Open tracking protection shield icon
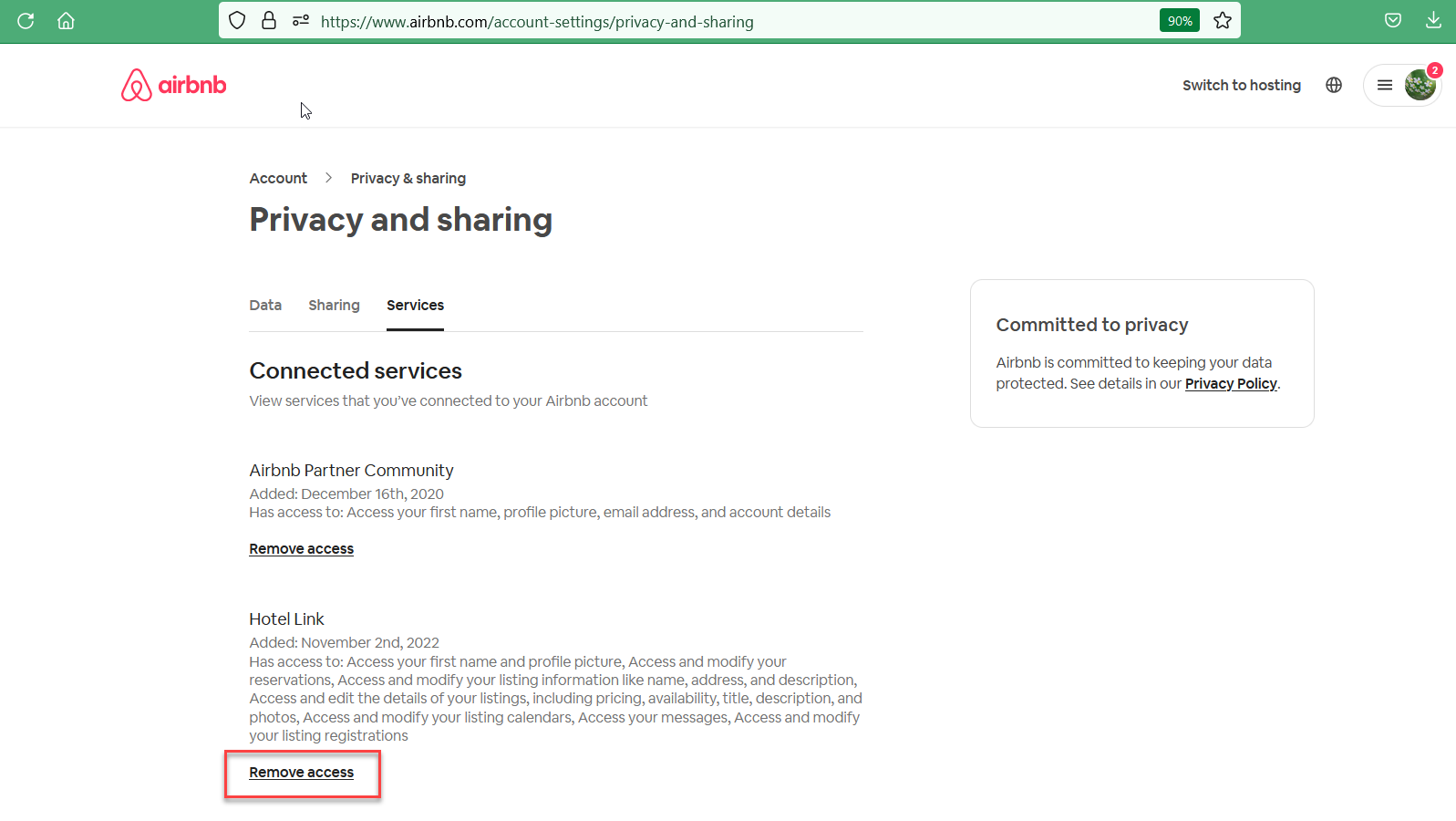 (x=237, y=20)
